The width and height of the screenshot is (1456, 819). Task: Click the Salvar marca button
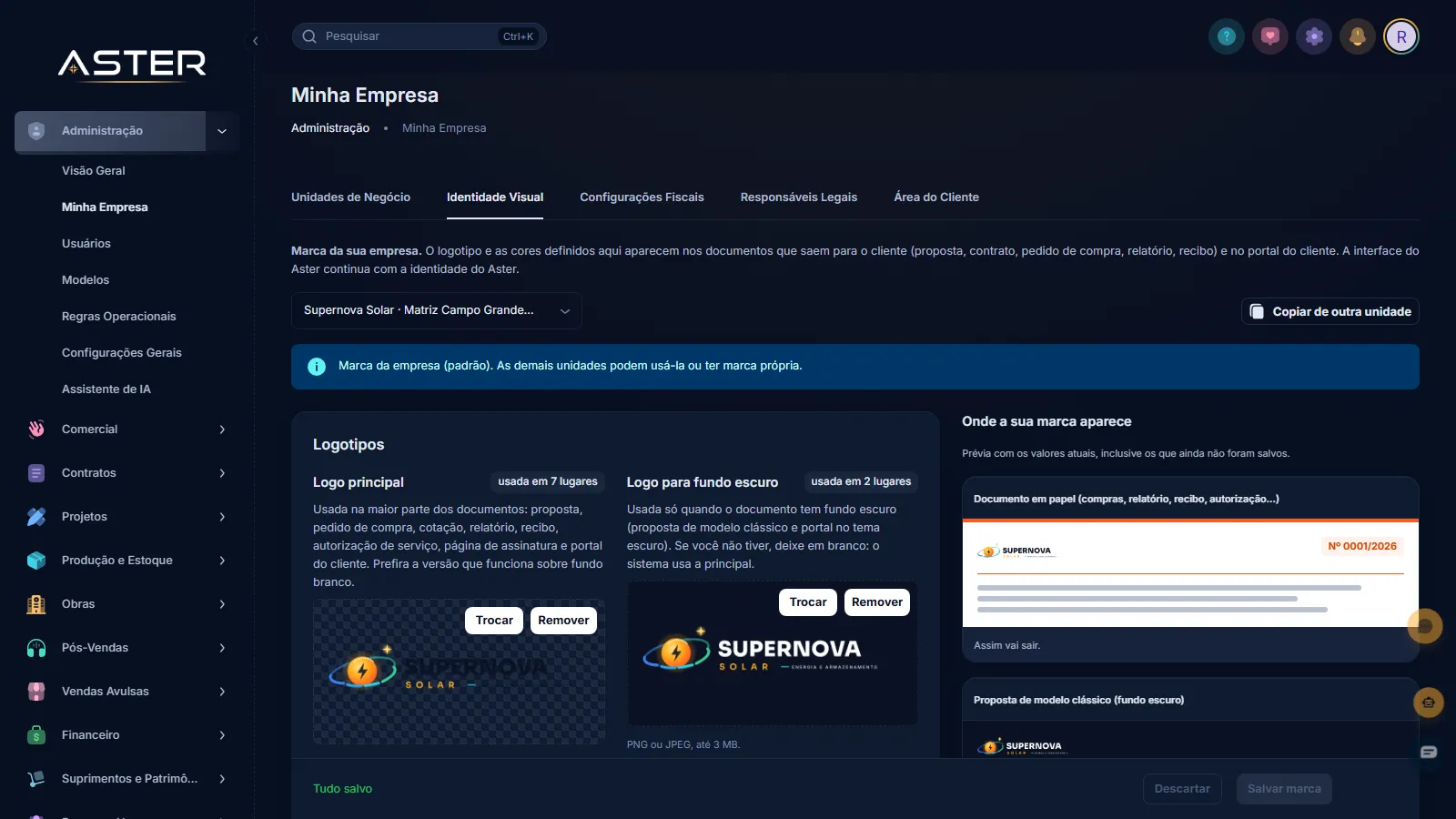click(x=1284, y=789)
